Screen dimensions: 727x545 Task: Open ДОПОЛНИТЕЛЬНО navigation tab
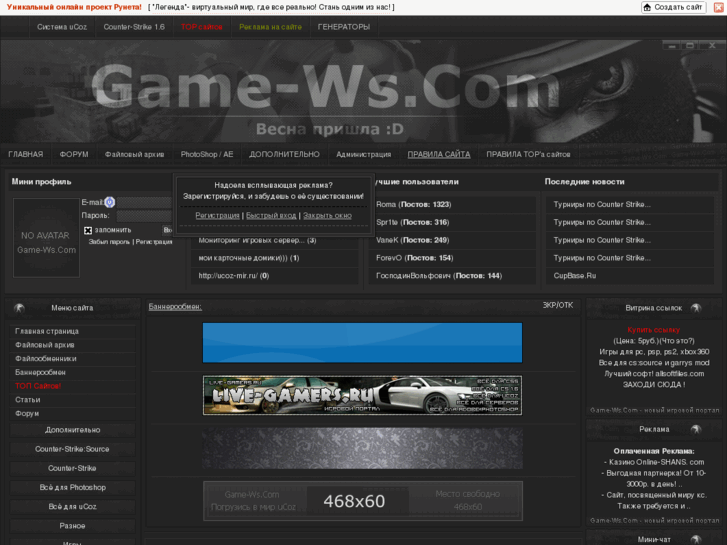coord(284,154)
